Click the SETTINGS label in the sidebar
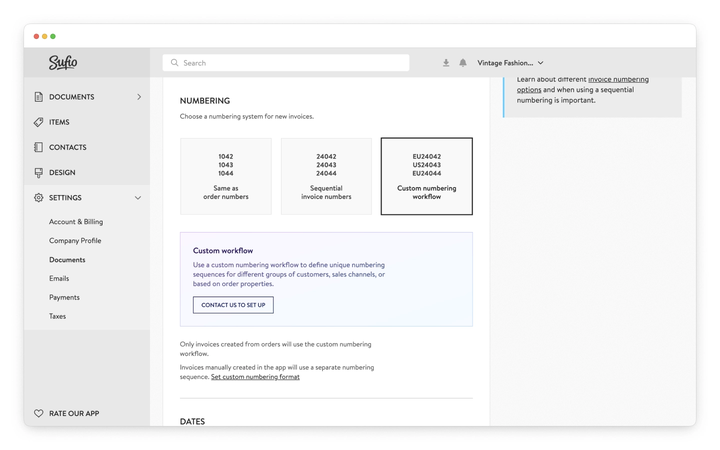Viewport: 720px width, 450px height. 65,198
